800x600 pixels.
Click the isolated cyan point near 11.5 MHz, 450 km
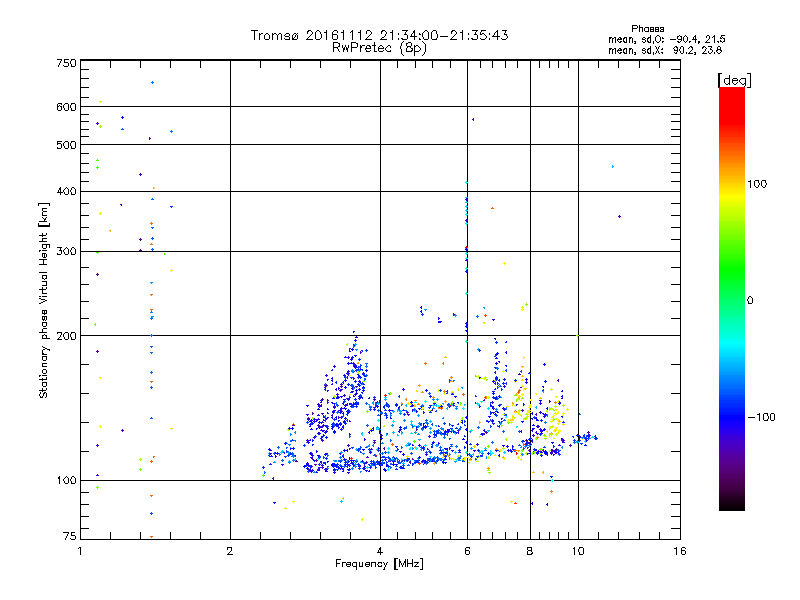(x=613, y=166)
